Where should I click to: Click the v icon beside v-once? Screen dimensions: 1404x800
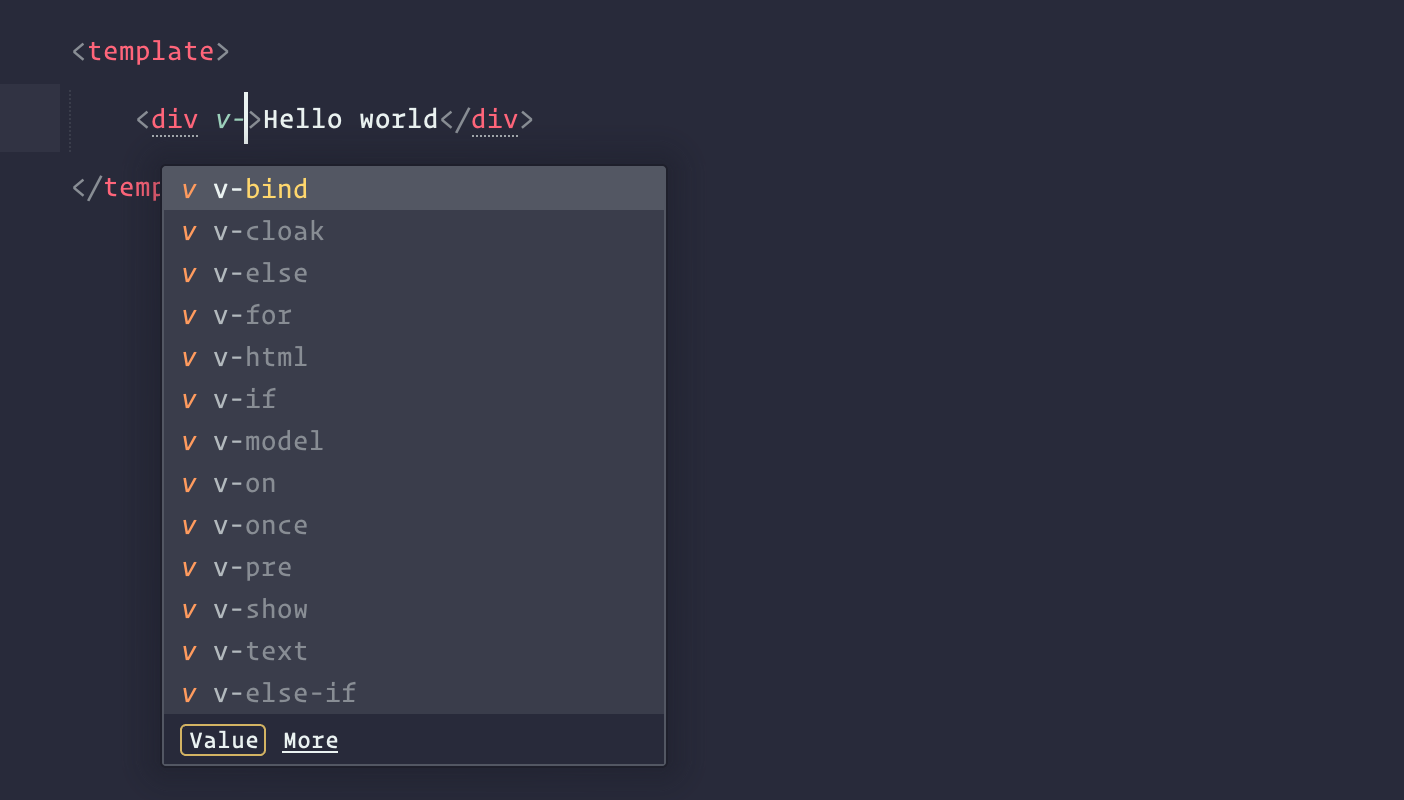[x=189, y=526]
